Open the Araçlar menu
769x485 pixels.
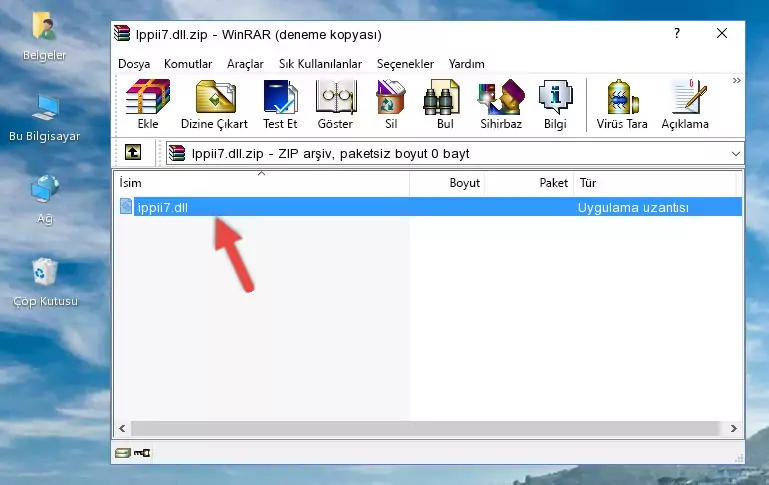pyautogui.click(x=245, y=64)
